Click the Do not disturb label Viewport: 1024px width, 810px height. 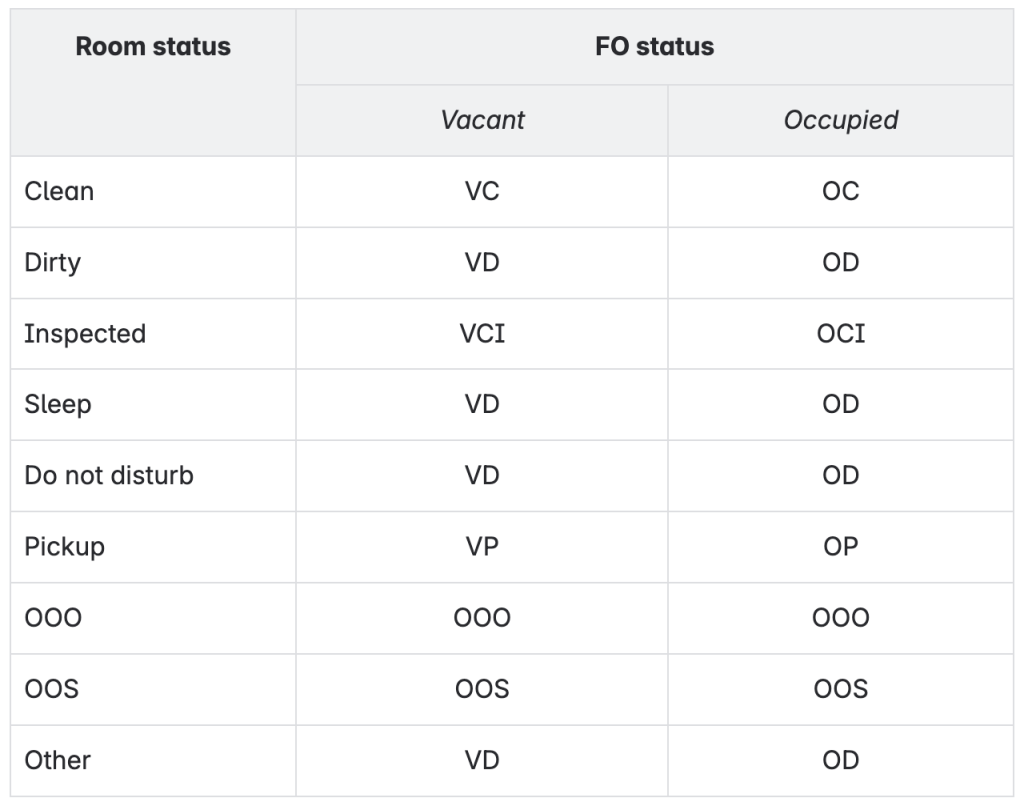[108, 475]
